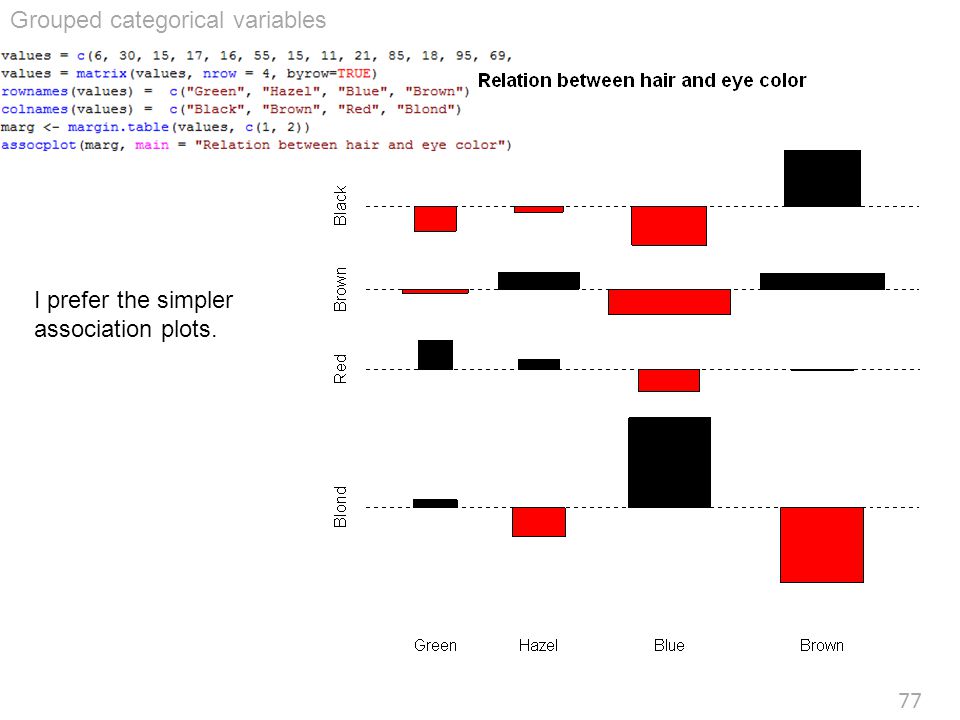Click the red Black-hair Green-eyes bar
The image size is (960, 720).
click(435, 219)
